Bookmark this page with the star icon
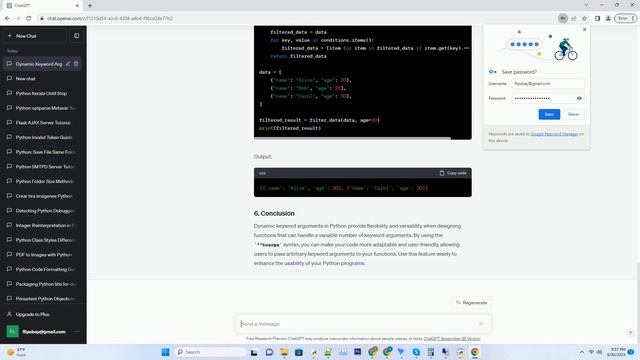The height and width of the screenshot is (360, 640). tap(584, 18)
